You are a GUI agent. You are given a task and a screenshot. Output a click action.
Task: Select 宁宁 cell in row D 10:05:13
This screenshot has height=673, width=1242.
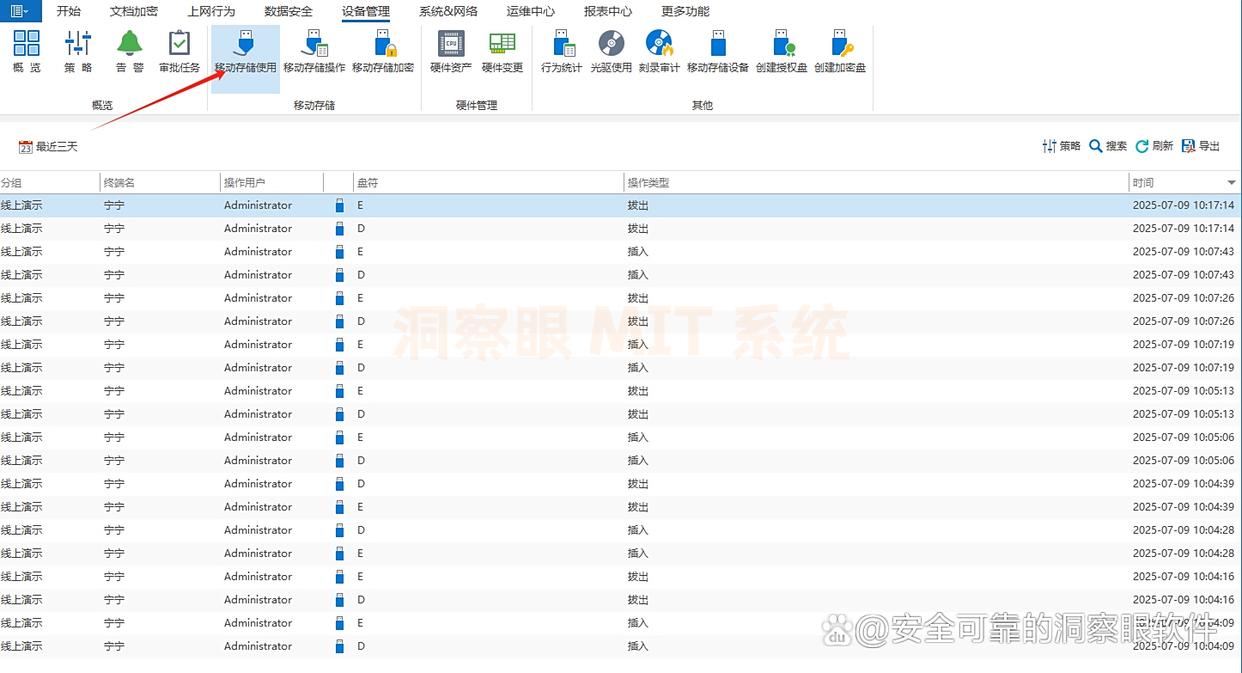(114, 414)
